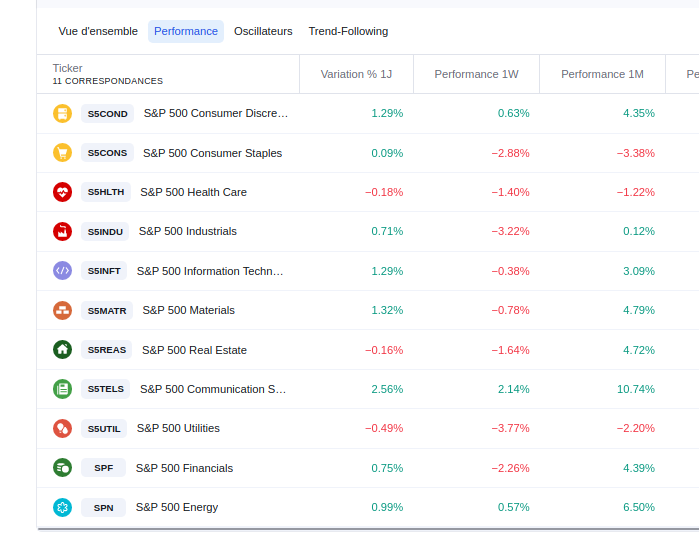Click the Industrials factory icon
This screenshot has height=547, width=699.
(x=63, y=231)
